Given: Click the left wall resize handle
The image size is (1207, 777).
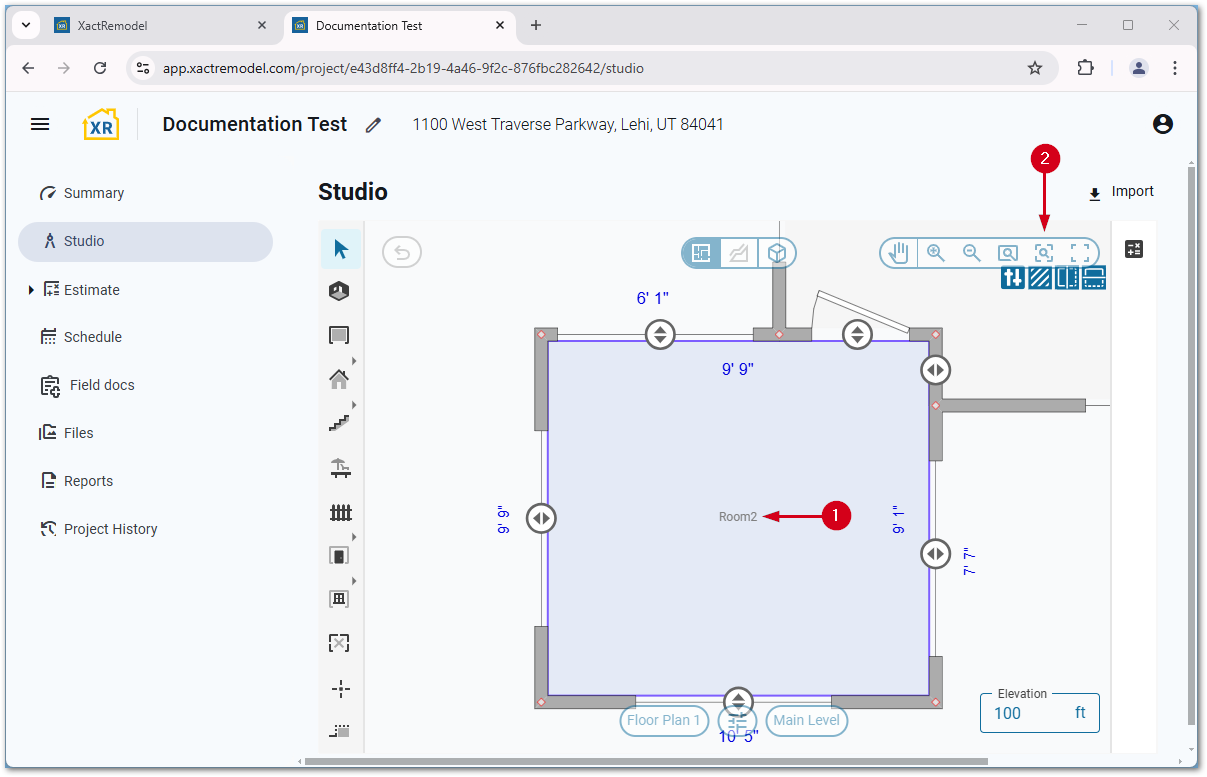Looking at the screenshot, I should click(x=541, y=518).
